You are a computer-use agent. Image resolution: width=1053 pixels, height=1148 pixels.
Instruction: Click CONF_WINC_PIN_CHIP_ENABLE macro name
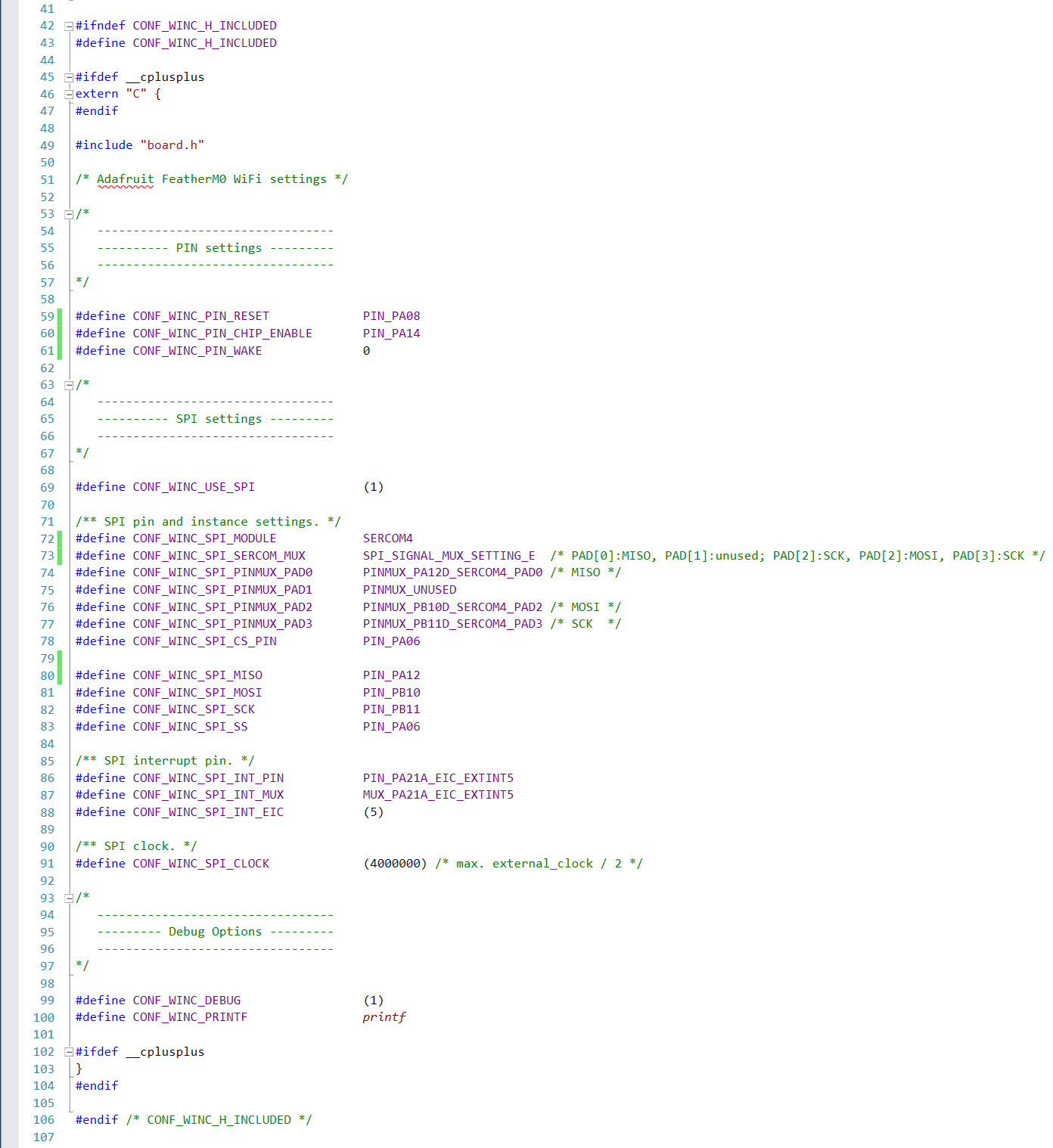[x=222, y=334]
